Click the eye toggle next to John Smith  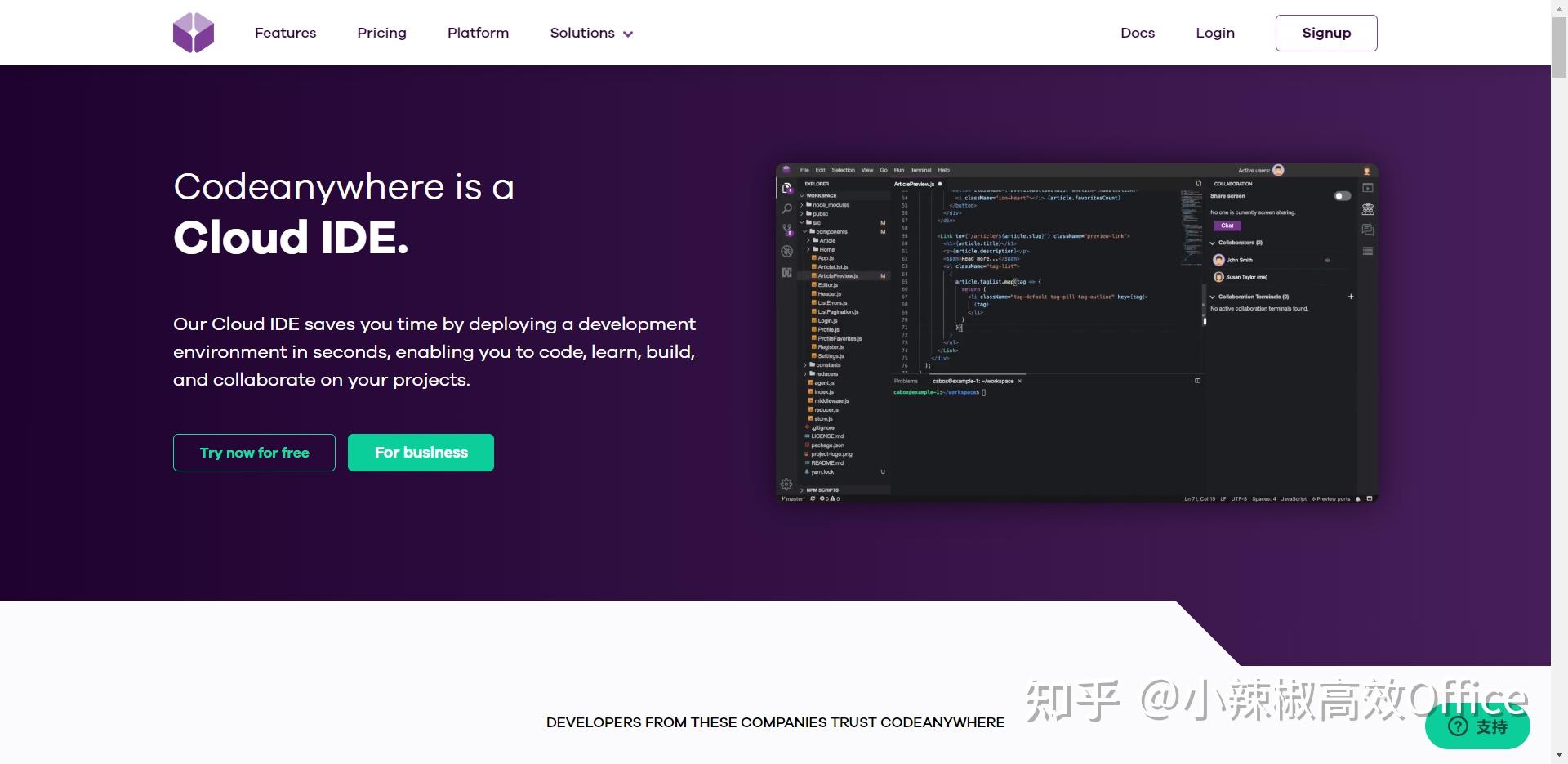pos(1327,260)
